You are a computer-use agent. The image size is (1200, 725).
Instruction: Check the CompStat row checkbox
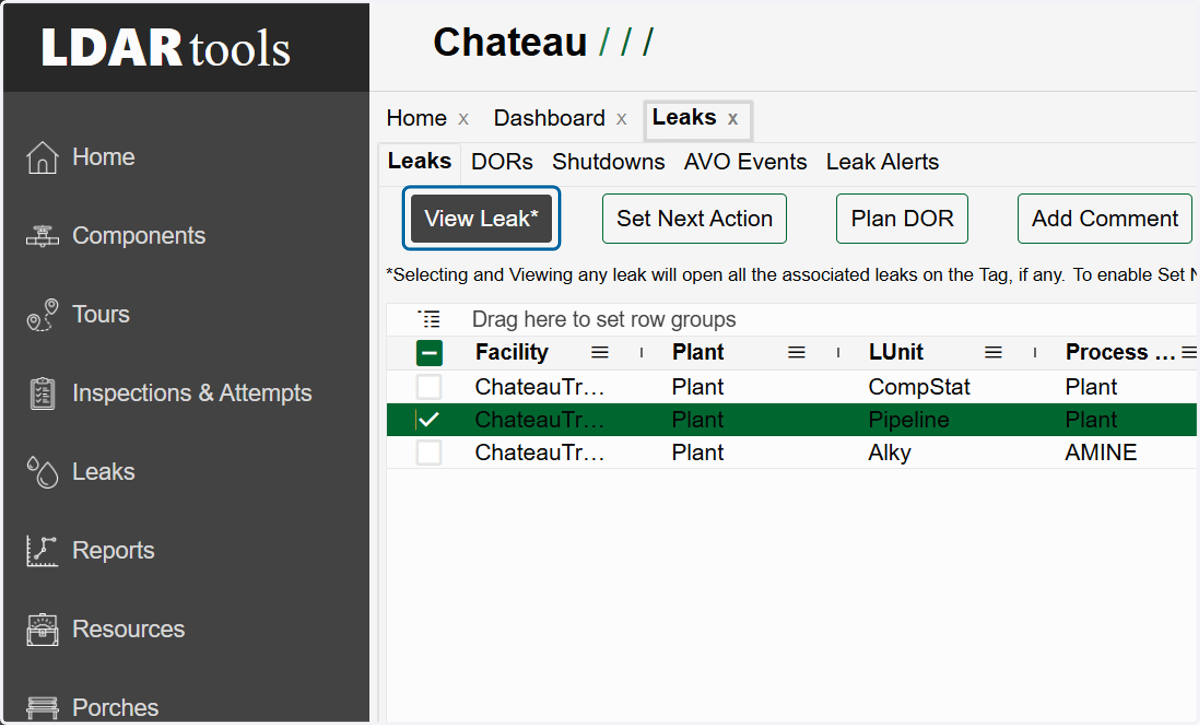click(429, 387)
